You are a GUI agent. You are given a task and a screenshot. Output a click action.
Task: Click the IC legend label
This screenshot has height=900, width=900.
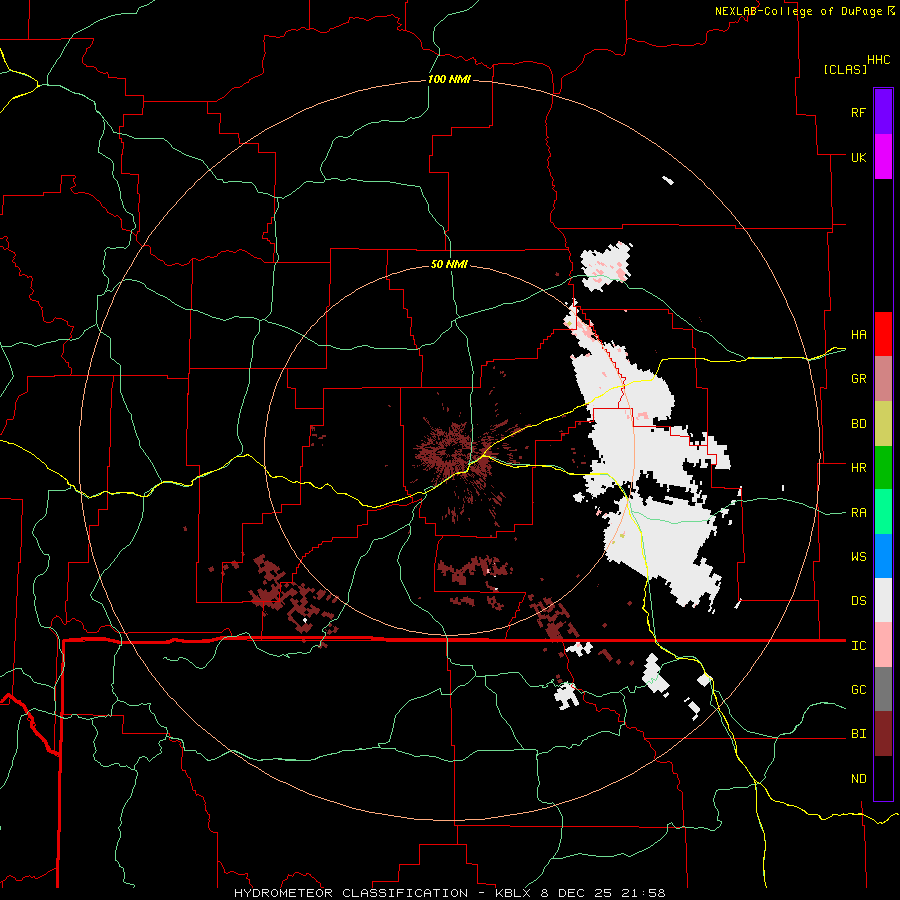pos(858,646)
